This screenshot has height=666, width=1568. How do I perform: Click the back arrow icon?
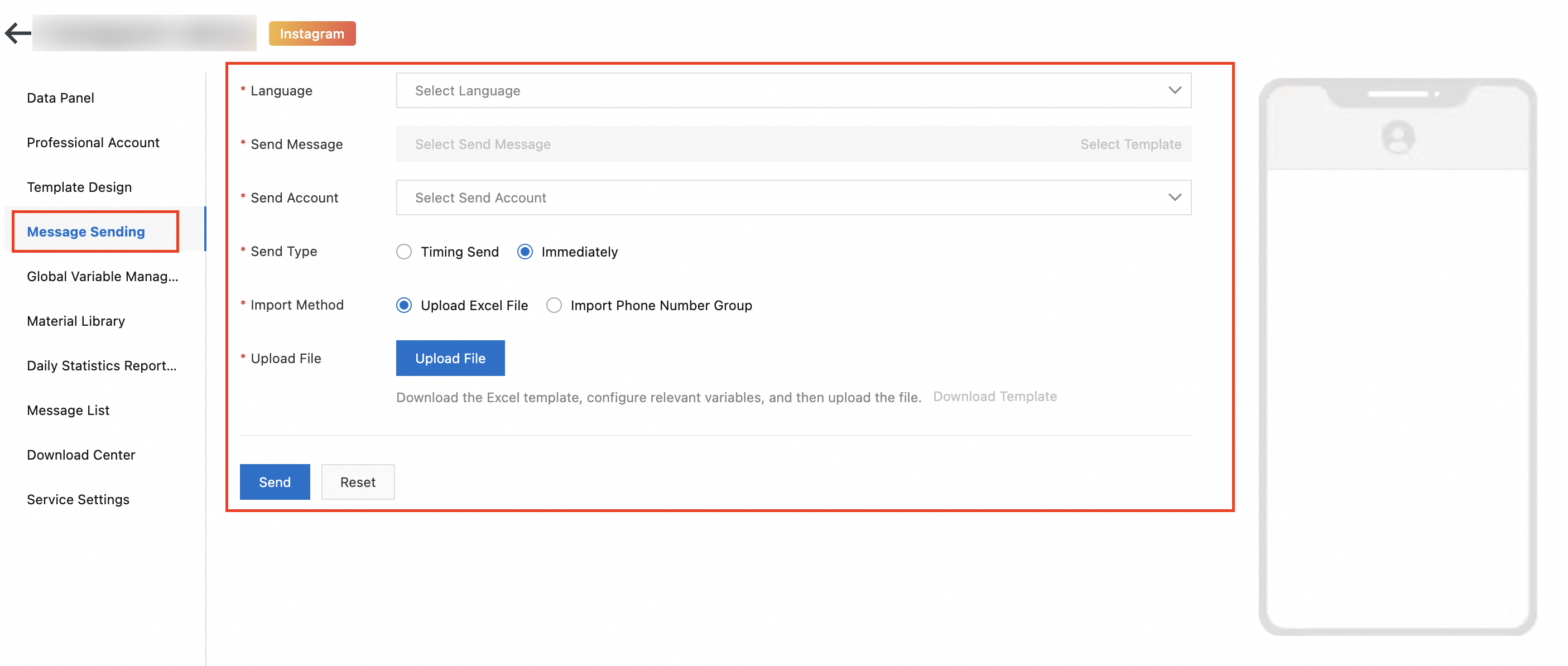pos(18,33)
